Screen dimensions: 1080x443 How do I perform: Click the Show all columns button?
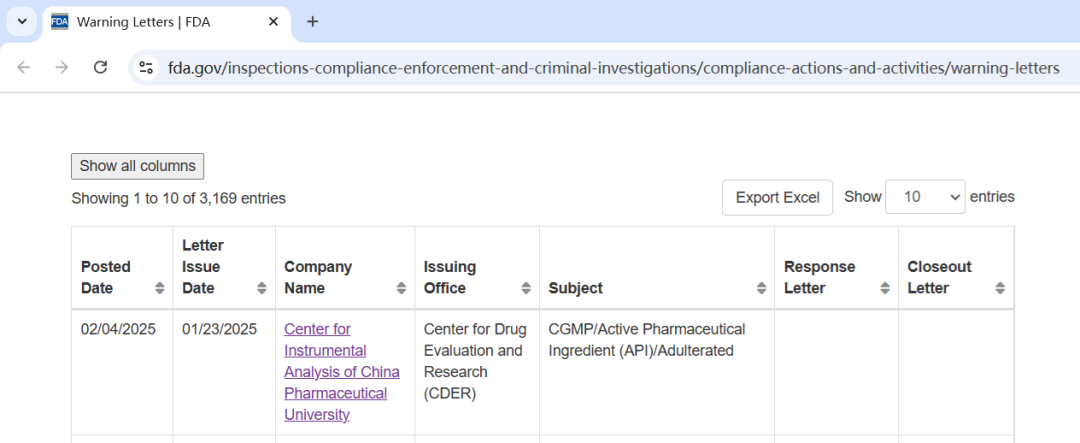(137, 166)
